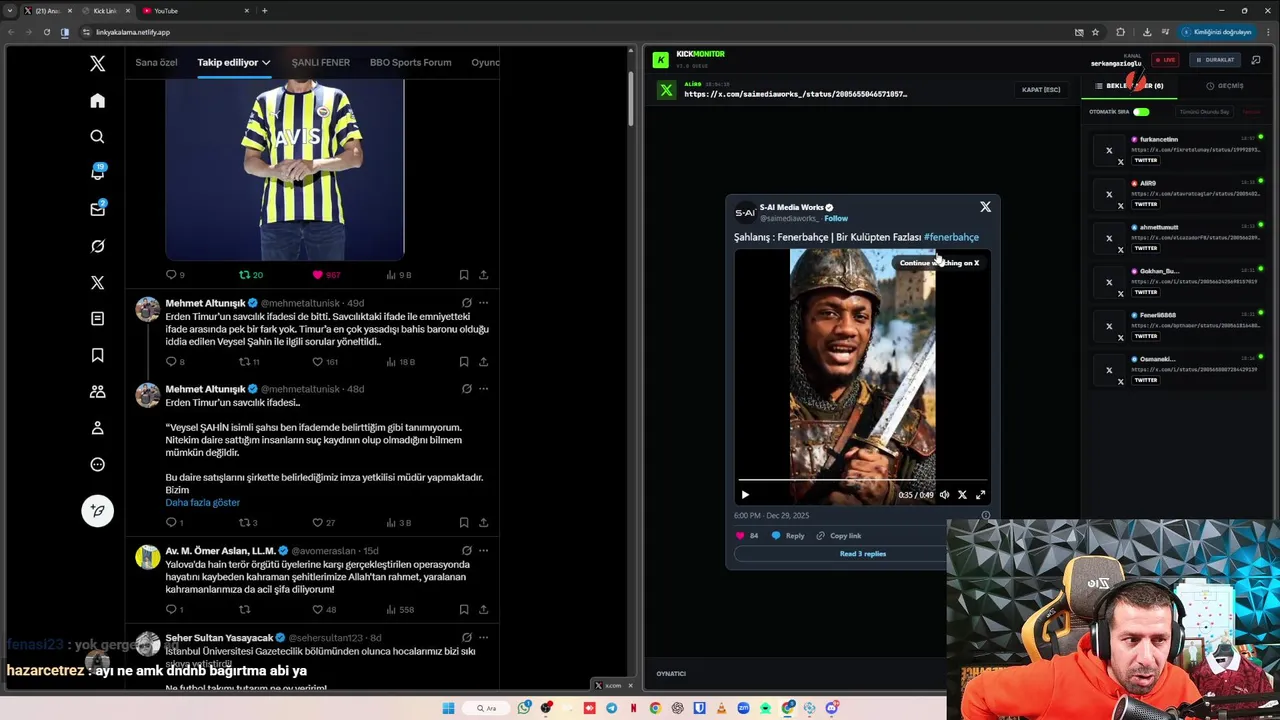Switch to the YouTube browser tab

[x=195, y=11]
